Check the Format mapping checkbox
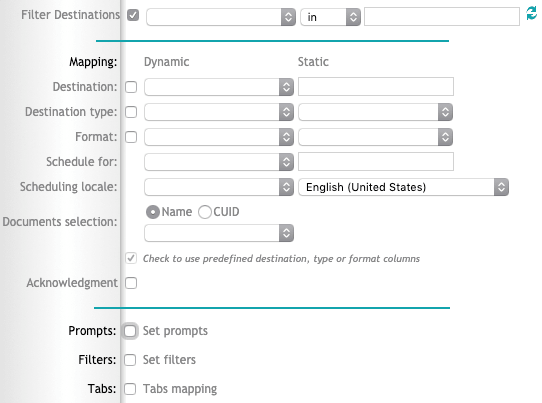The height and width of the screenshot is (403, 542). pos(131,137)
